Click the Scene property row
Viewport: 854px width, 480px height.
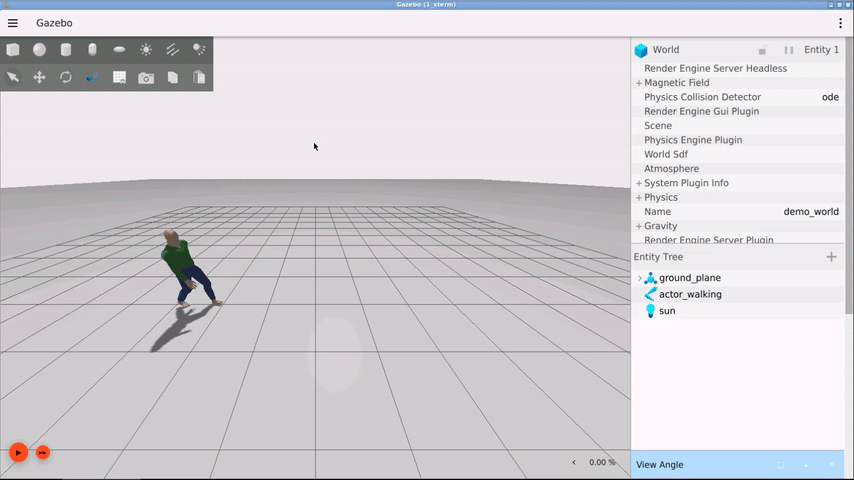738,126
